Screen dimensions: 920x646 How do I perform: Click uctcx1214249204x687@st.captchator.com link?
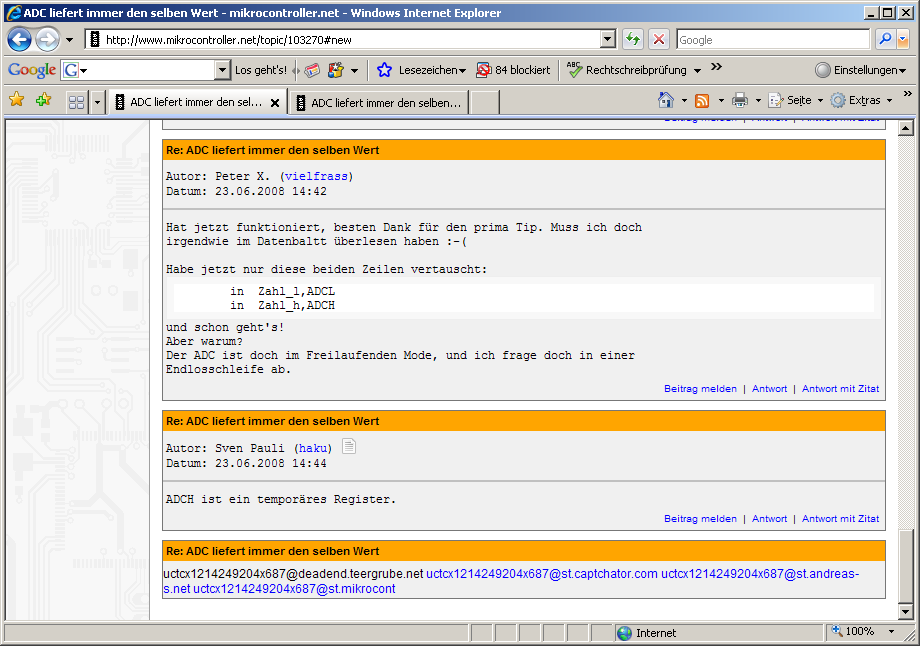tap(542, 574)
